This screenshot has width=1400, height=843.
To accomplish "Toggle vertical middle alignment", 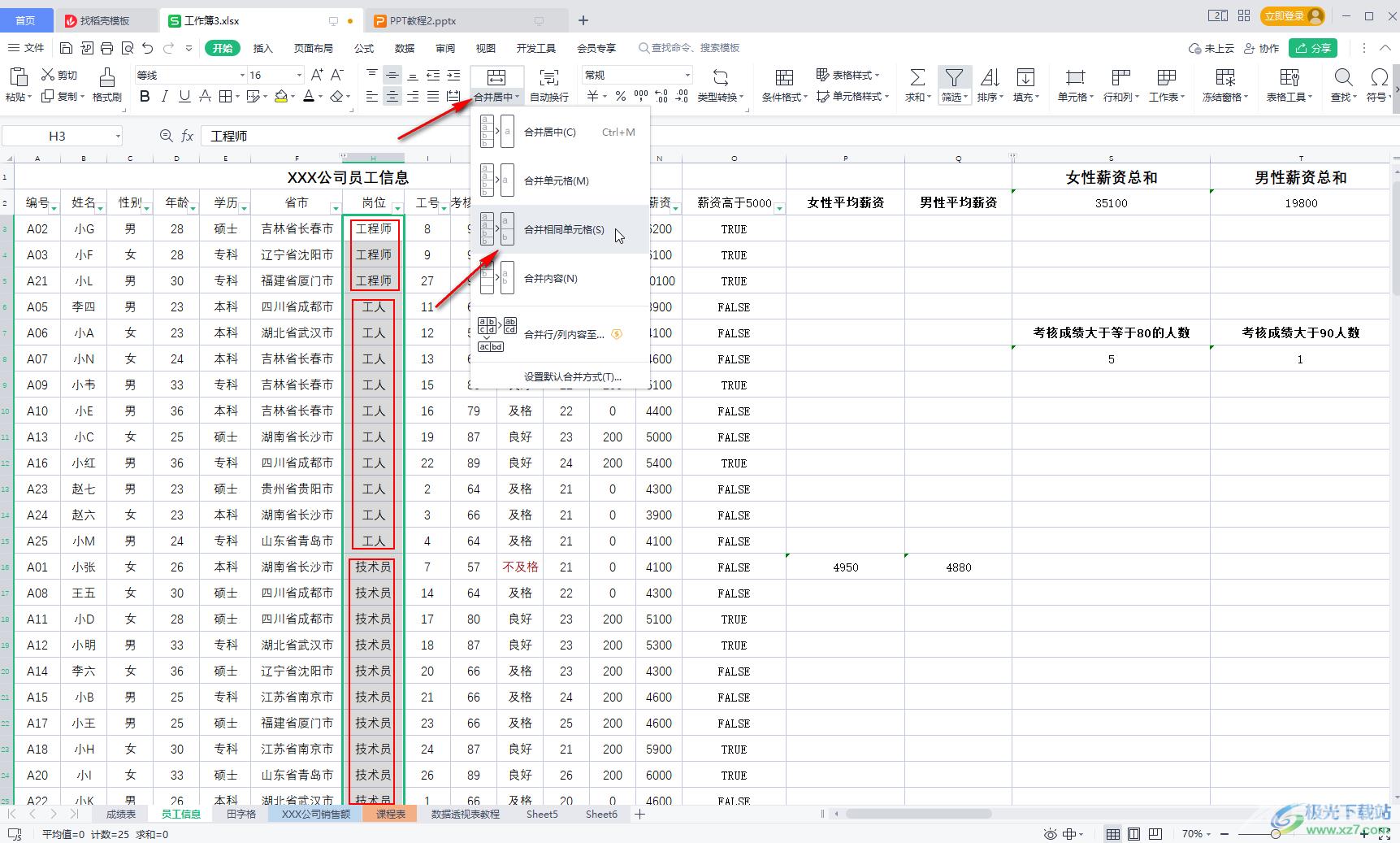I will click(392, 75).
